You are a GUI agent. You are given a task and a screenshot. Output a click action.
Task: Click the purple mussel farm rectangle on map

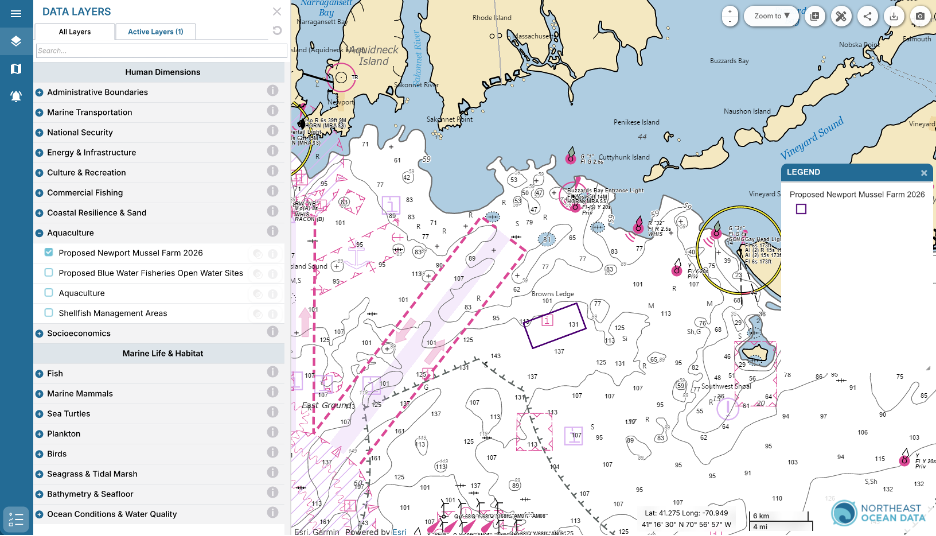[x=555, y=325]
